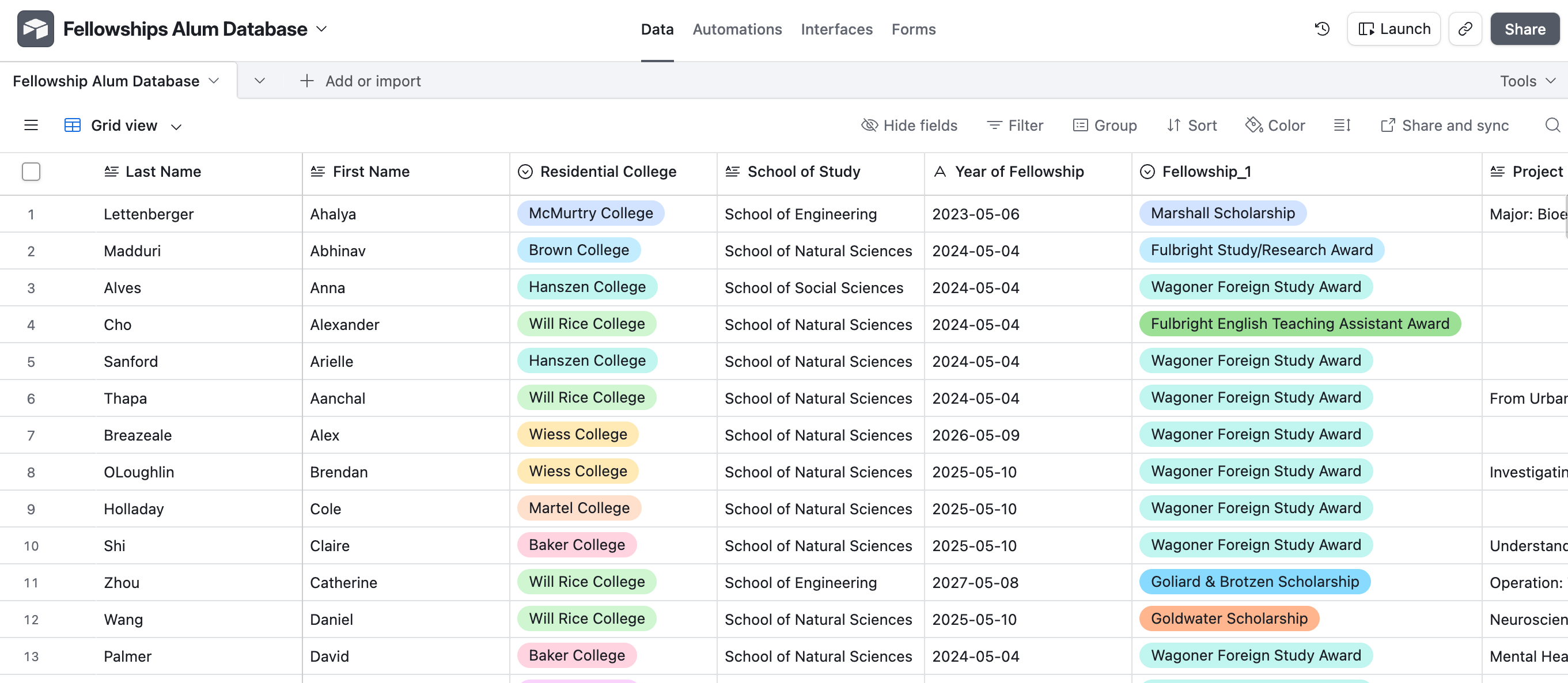Click the Grid view table icon

coord(73,125)
